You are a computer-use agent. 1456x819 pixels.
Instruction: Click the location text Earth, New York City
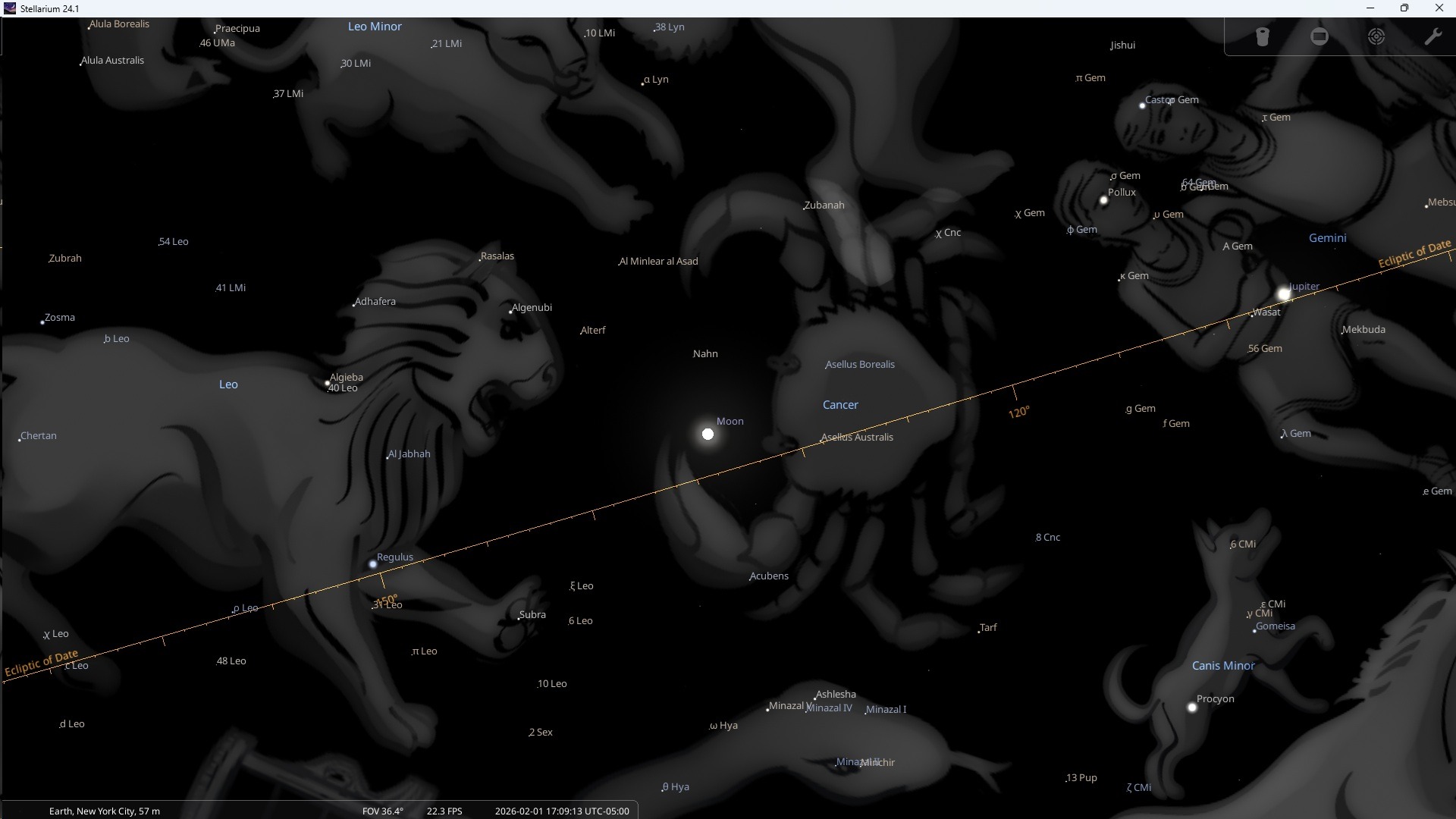pos(104,811)
